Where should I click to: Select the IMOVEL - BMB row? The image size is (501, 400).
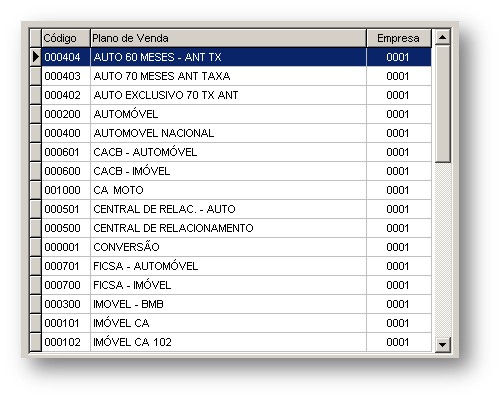point(236,304)
